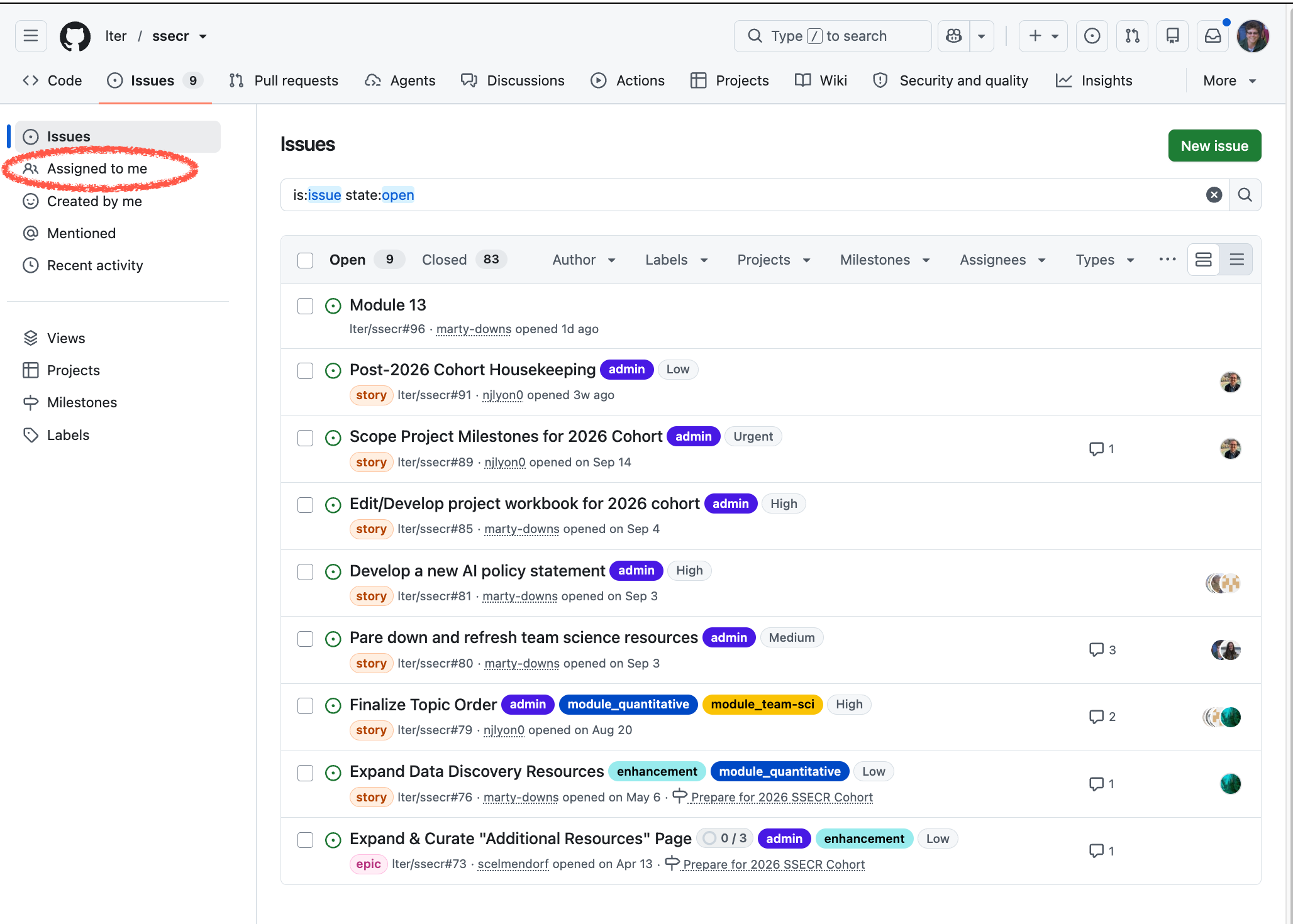Switch to the Pull requests tab
Screen dimensions: 1293x924
[x=284, y=80]
